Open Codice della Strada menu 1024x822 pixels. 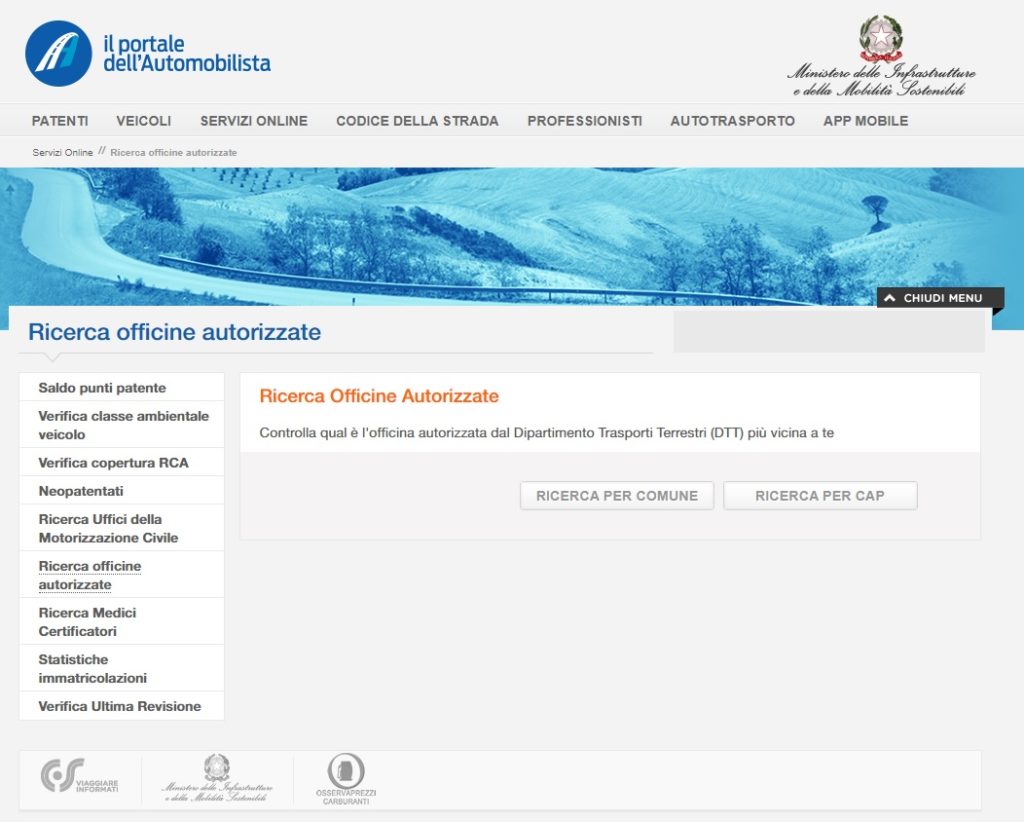[x=417, y=121]
